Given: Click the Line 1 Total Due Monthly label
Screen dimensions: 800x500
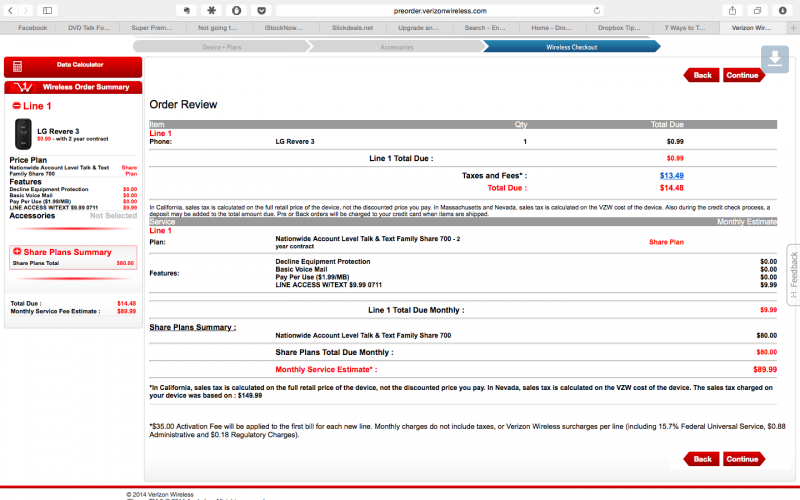Looking at the screenshot, I should click(x=416, y=310).
